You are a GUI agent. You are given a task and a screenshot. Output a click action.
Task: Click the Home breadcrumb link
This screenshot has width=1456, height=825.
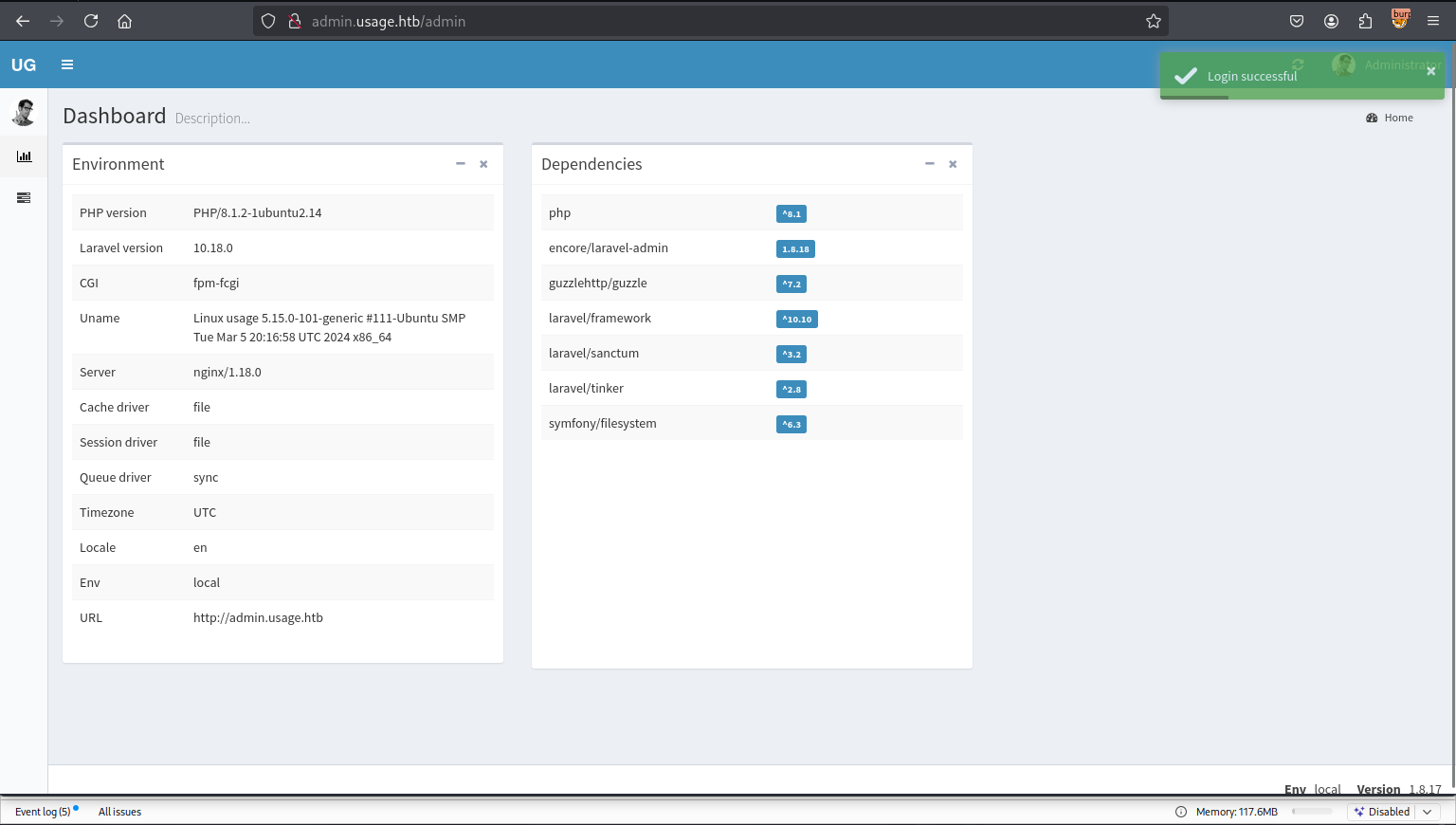[x=1398, y=118]
